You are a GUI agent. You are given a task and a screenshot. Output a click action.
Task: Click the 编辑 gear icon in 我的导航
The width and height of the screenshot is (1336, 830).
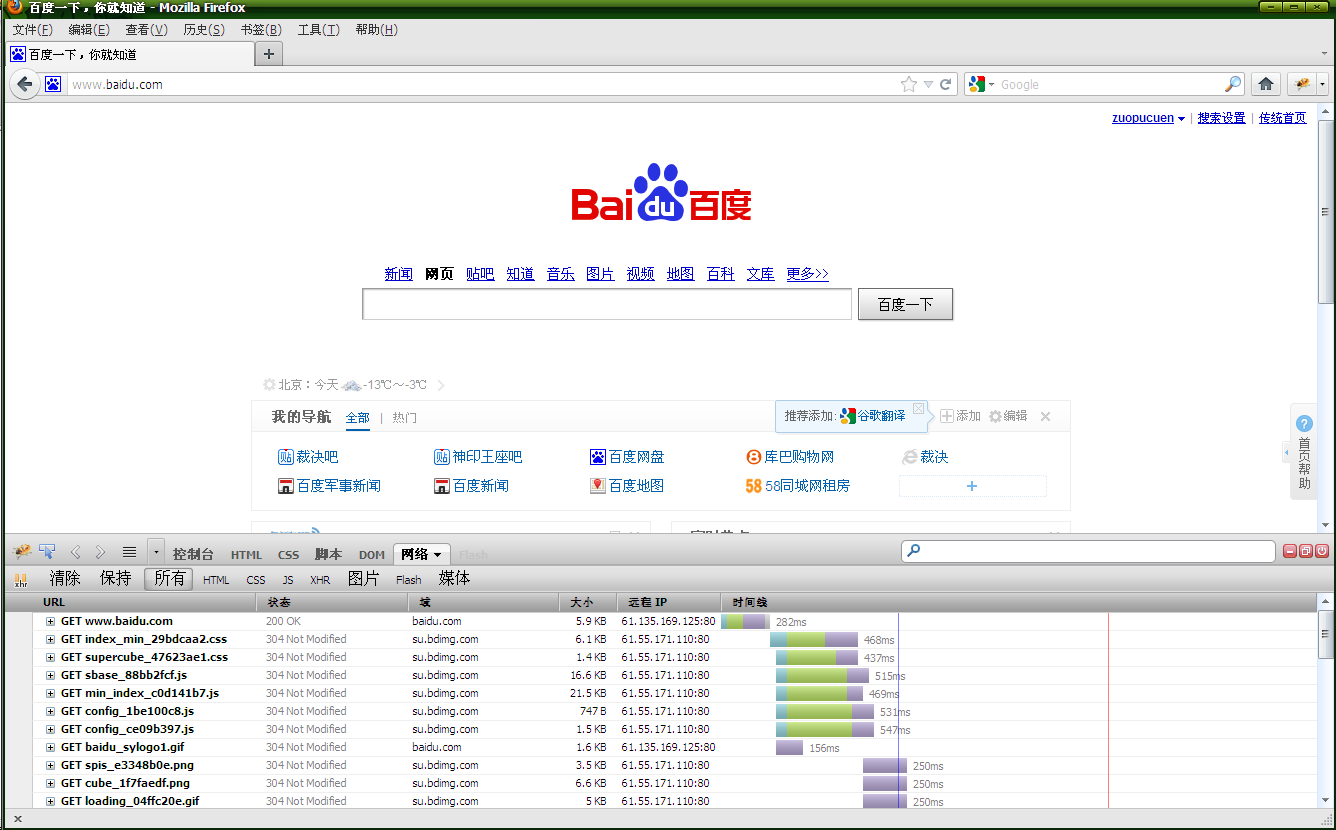coord(995,416)
